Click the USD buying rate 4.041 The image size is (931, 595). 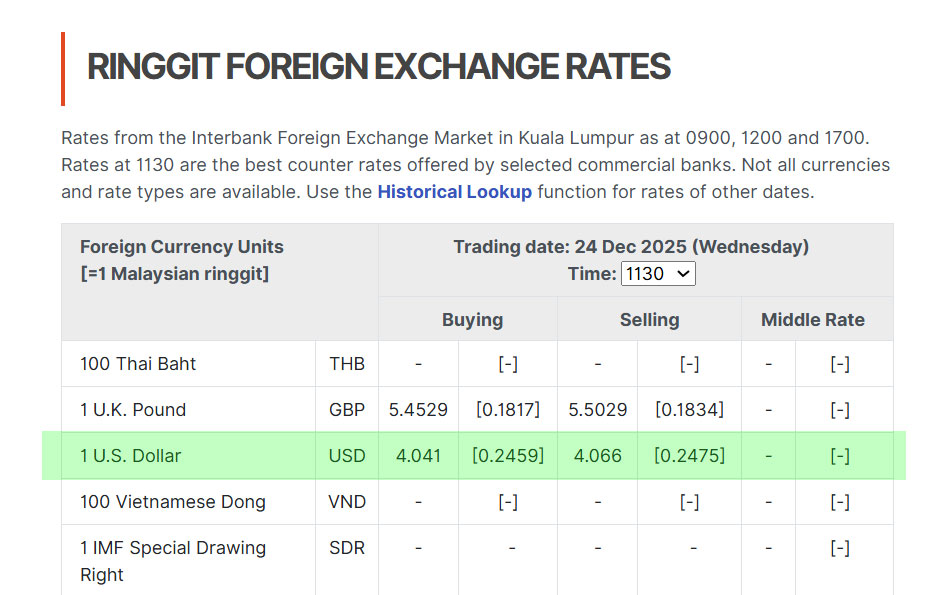[418, 456]
